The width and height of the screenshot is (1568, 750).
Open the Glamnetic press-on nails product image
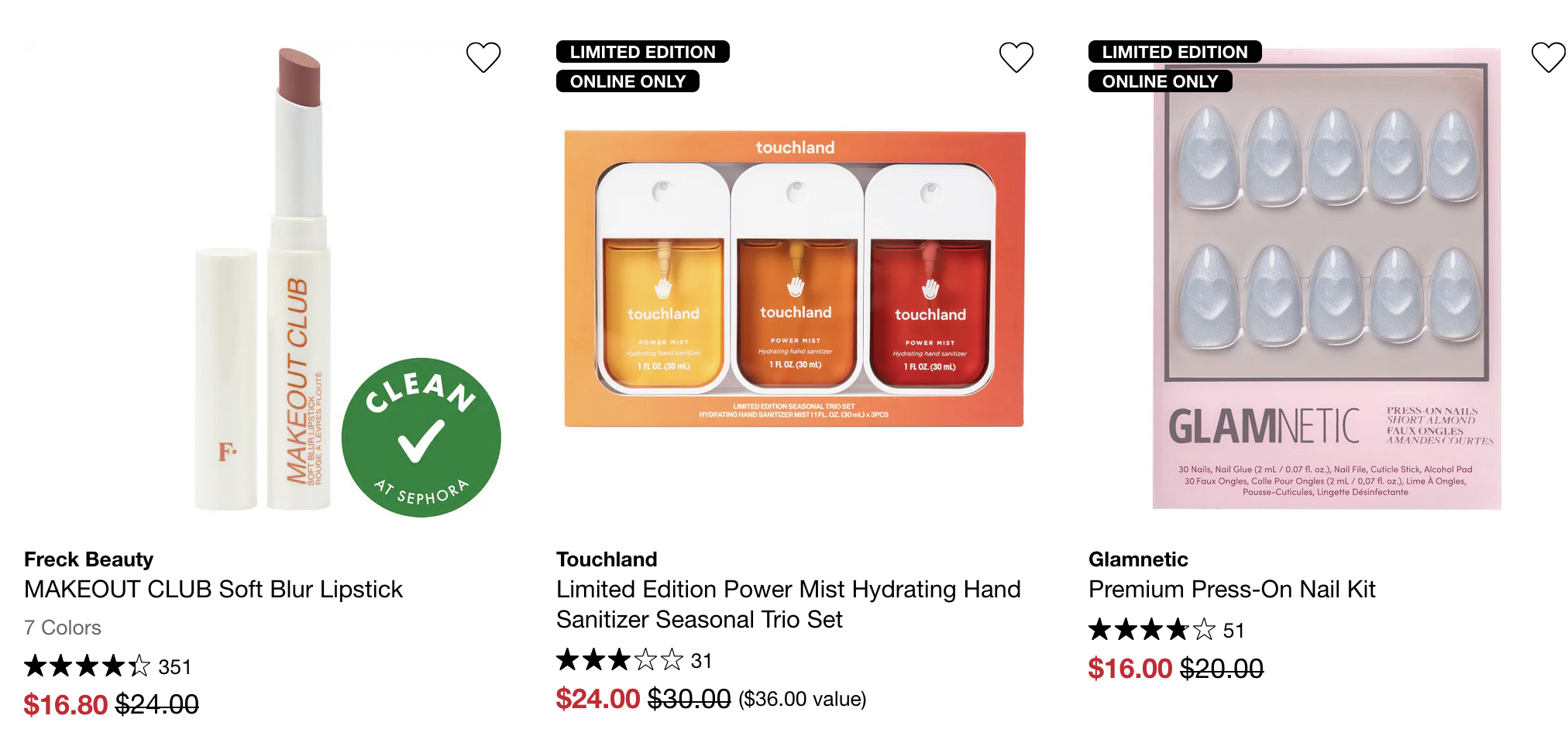point(1326,279)
